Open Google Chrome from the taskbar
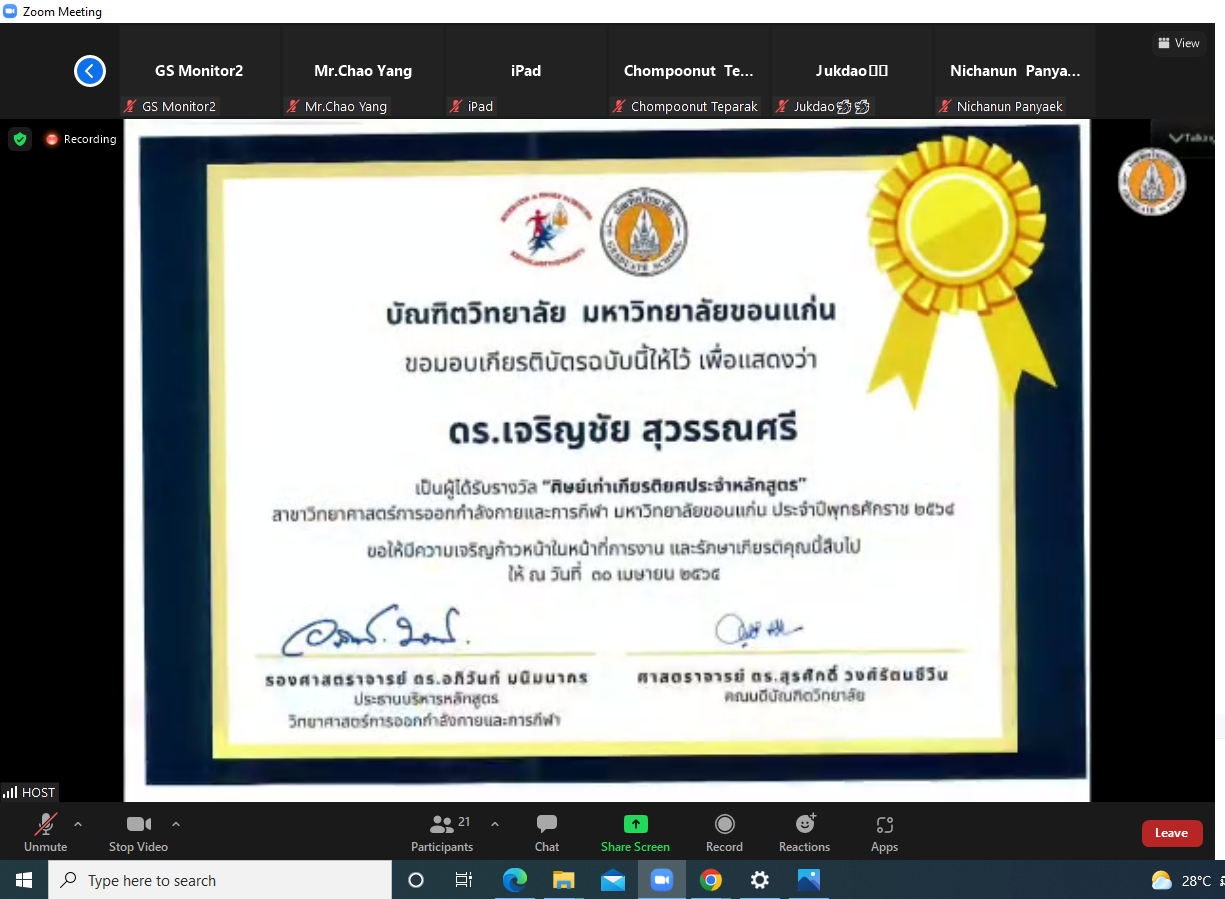The image size is (1225, 899). click(x=711, y=881)
